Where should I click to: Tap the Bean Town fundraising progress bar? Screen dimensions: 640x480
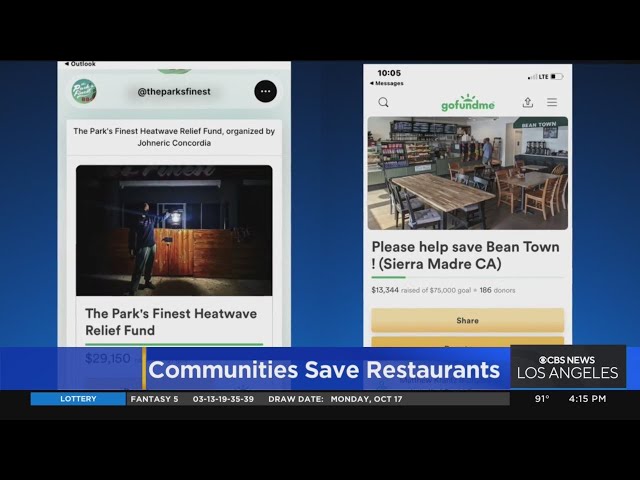pyautogui.click(x=468, y=278)
